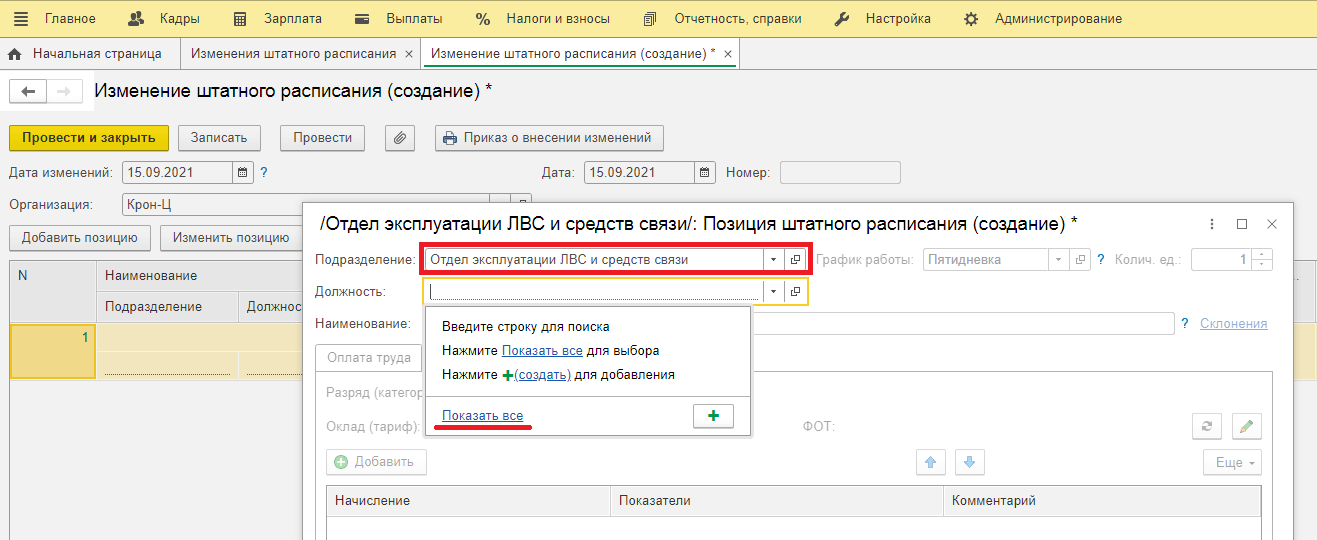Open the Еще dropdown menu

pos(1231,462)
